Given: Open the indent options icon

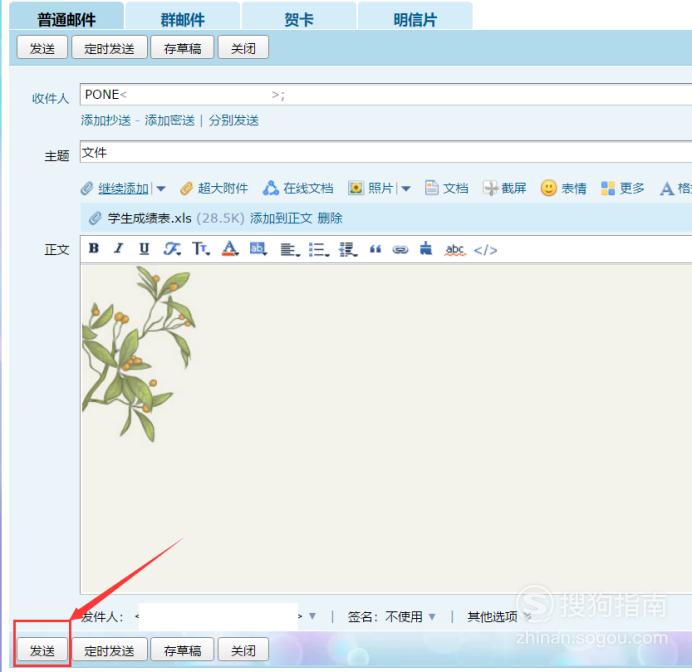Looking at the screenshot, I should coord(348,250).
